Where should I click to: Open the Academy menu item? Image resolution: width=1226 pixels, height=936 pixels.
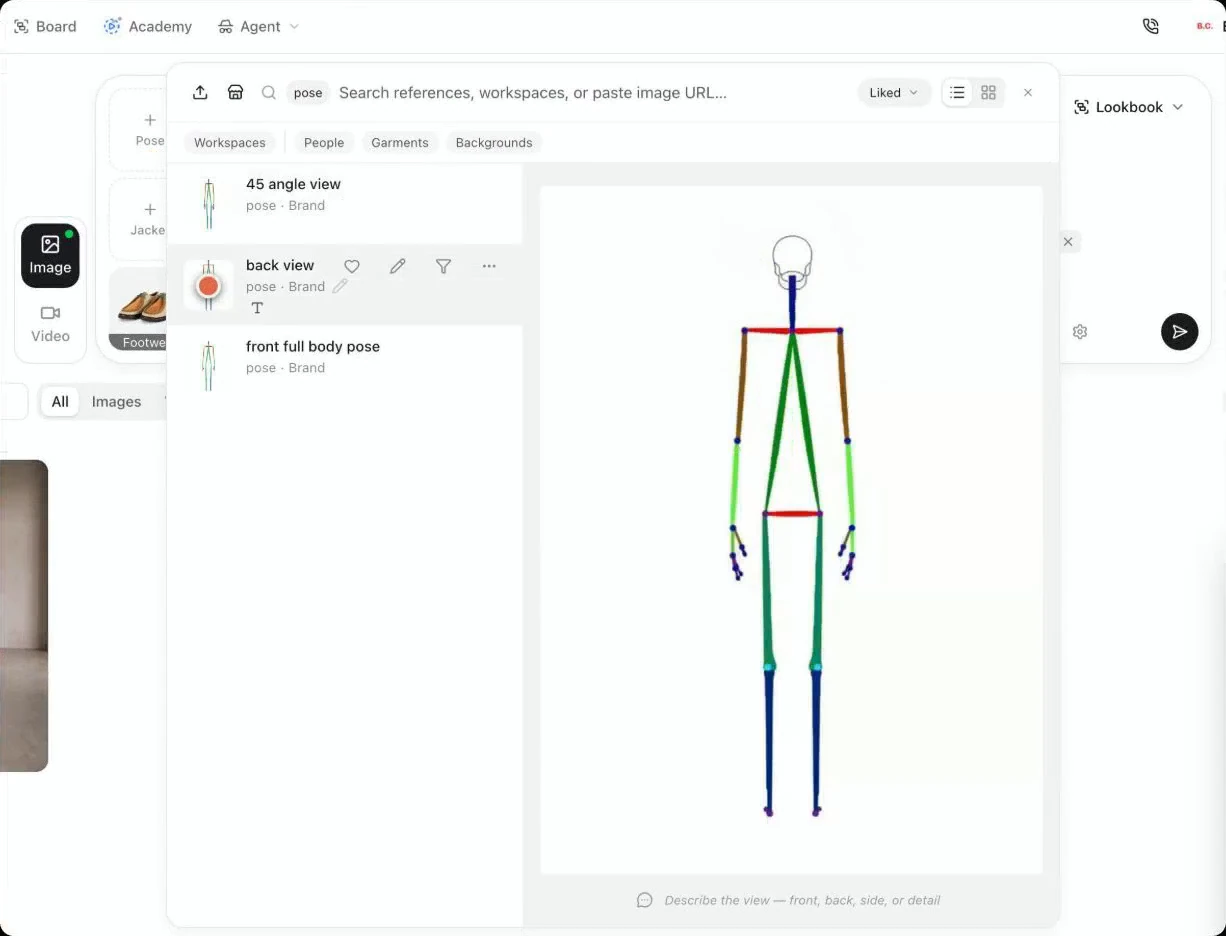click(148, 26)
